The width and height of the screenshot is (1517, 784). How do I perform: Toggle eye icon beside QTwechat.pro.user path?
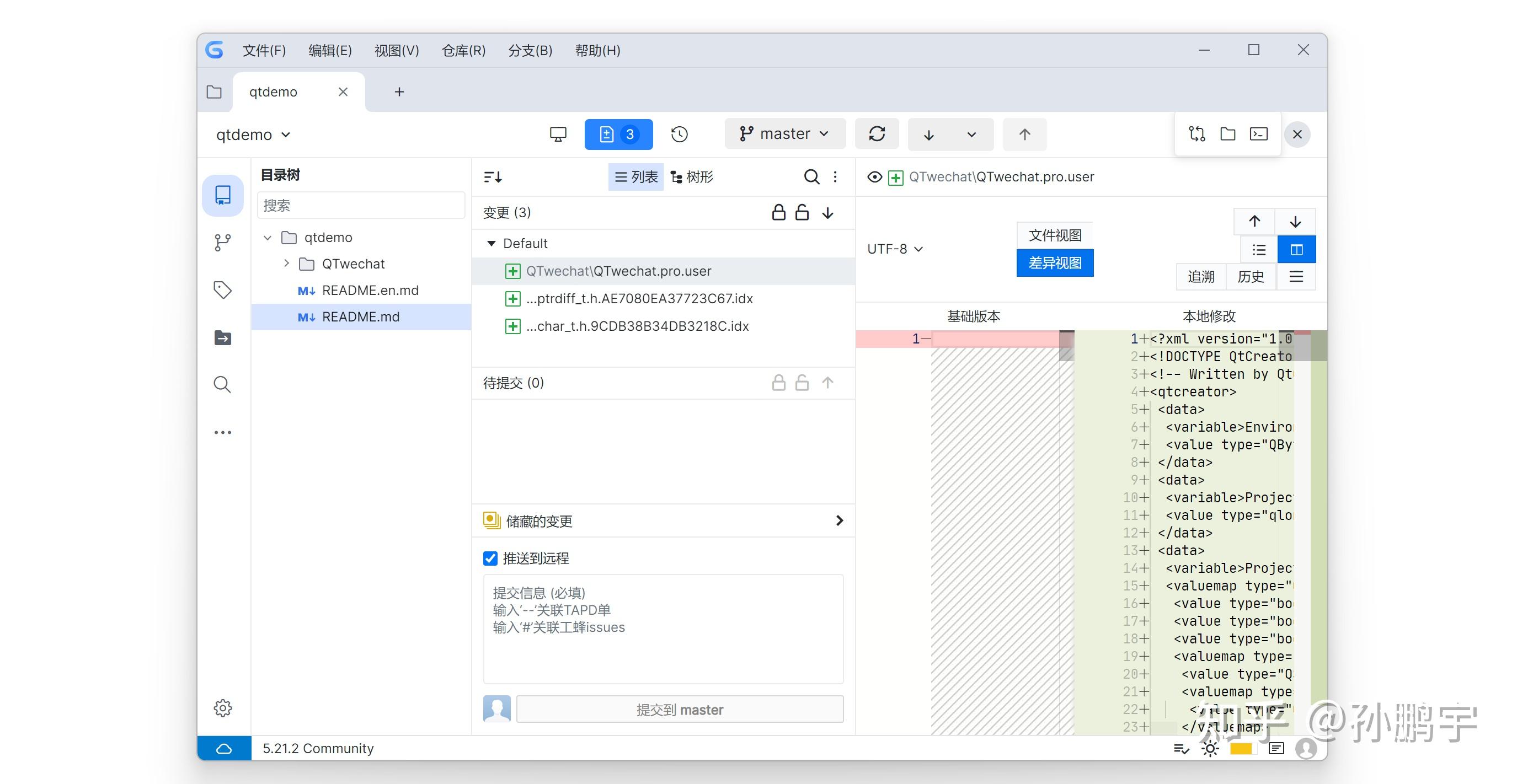click(874, 176)
